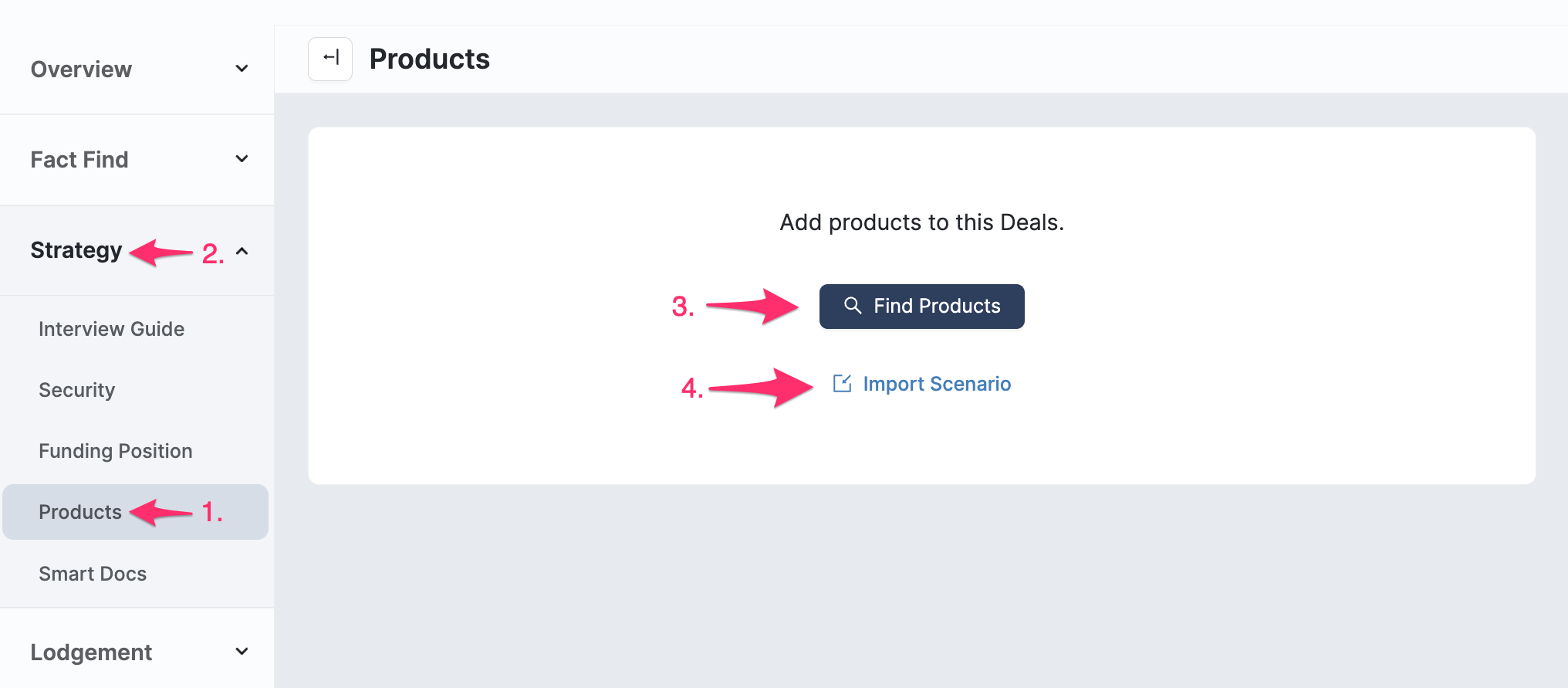
Task: Collapse the Strategy section chevron
Action: coord(242,251)
